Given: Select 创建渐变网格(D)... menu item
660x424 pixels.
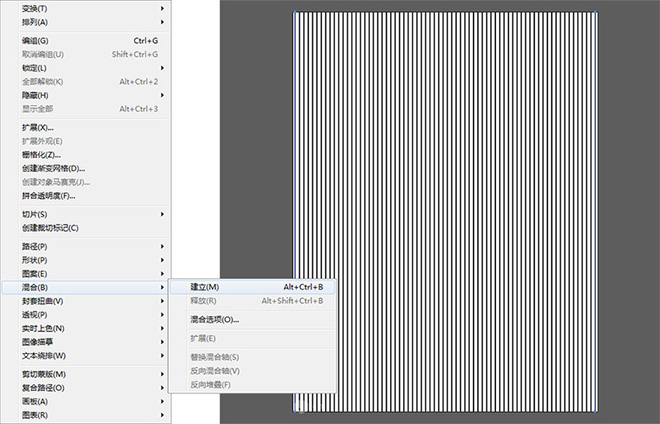Looking at the screenshot, I should coord(53,168).
